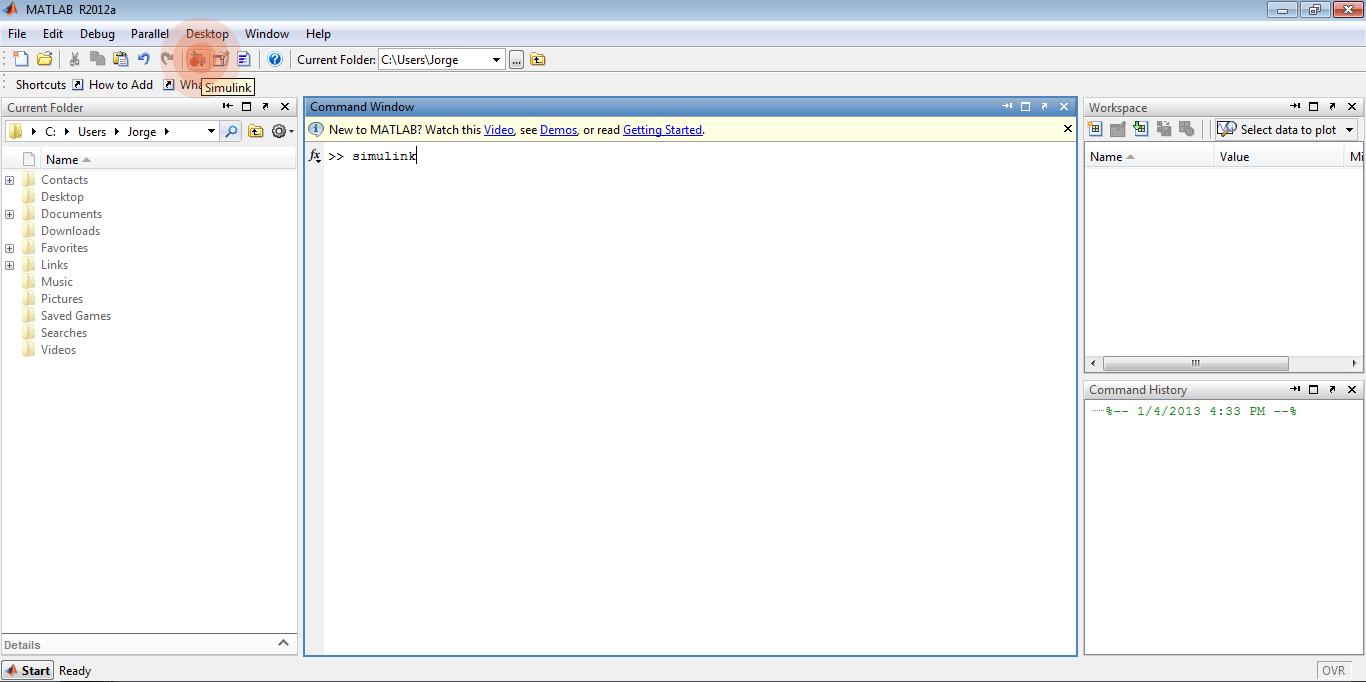Toggle the OVR overwrite indicator
This screenshot has width=1366, height=682.
pyautogui.click(x=1333, y=671)
